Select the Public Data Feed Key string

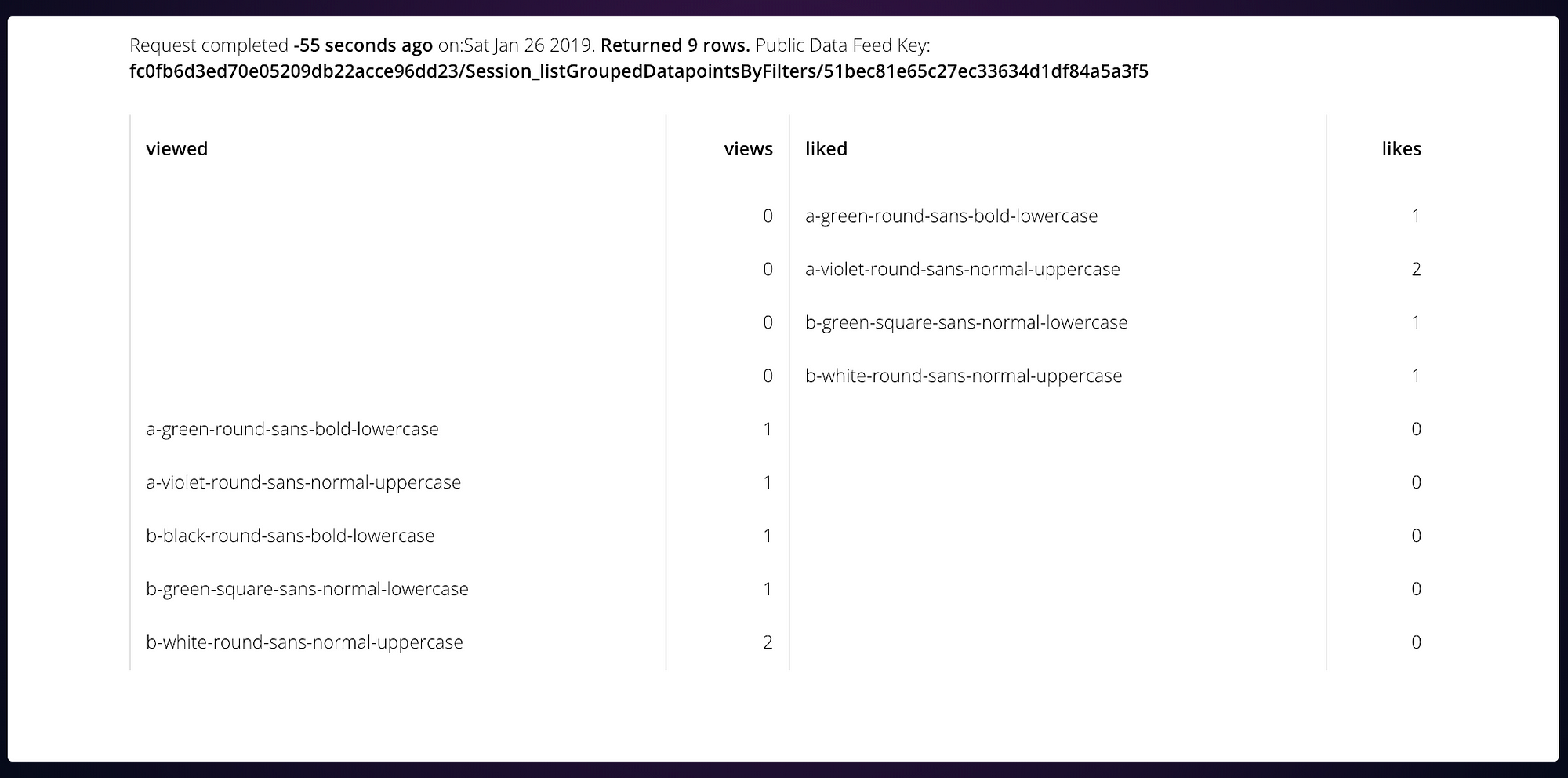[x=639, y=71]
